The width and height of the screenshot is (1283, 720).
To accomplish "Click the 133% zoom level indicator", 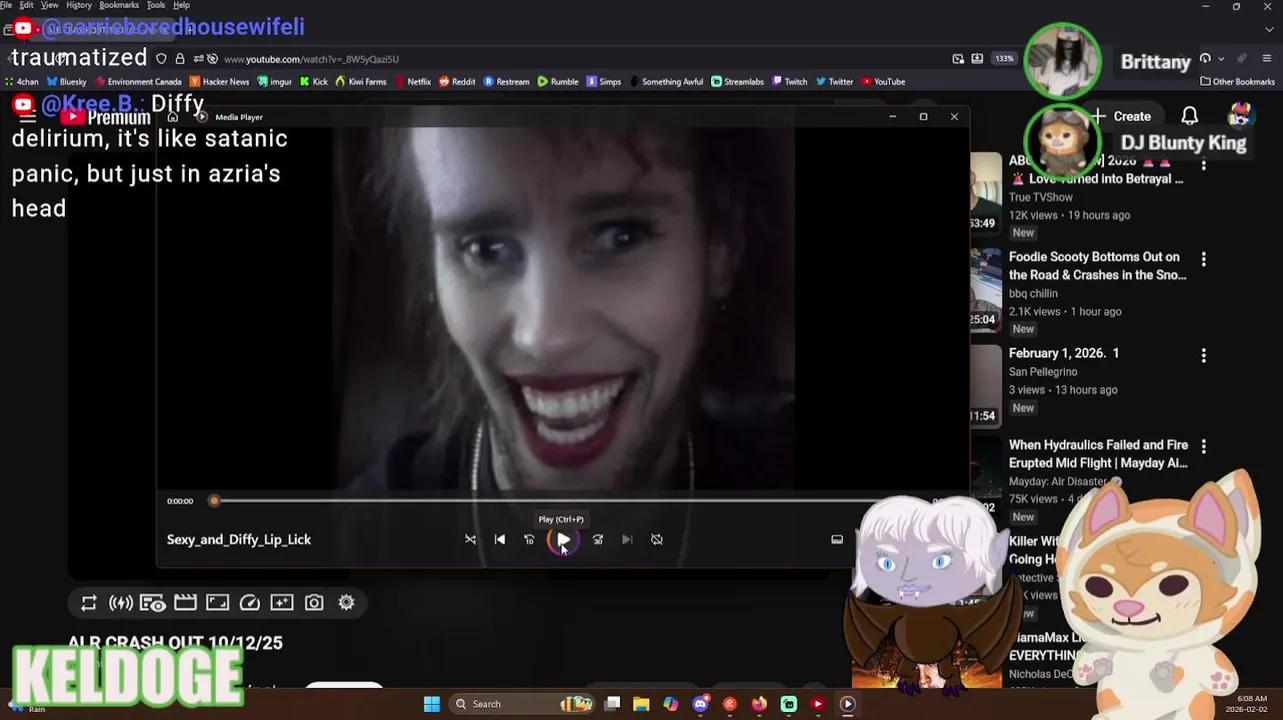I will tap(1004, 59).
